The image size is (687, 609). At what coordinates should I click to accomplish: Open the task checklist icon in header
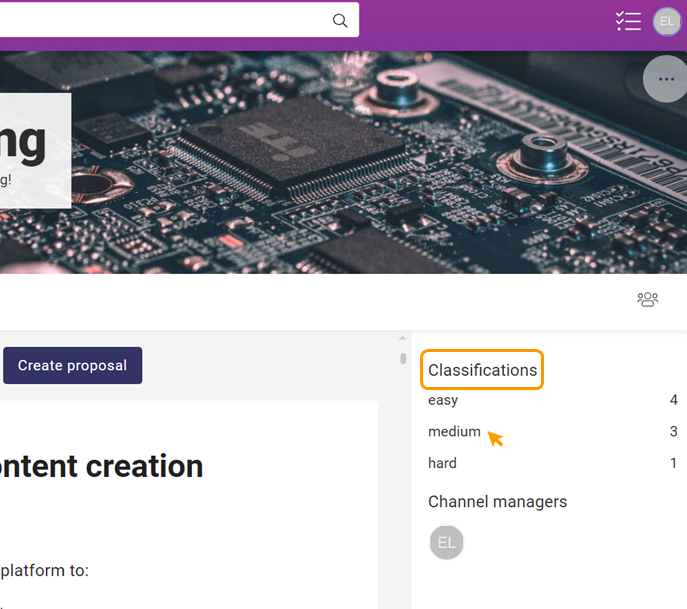click(x=628, y=21)
